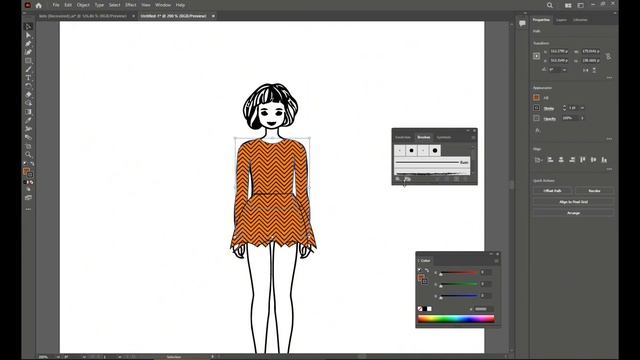Open the Stroke link in Appearance
Viewport: 640px width, 360px height.
click(549, 108)
